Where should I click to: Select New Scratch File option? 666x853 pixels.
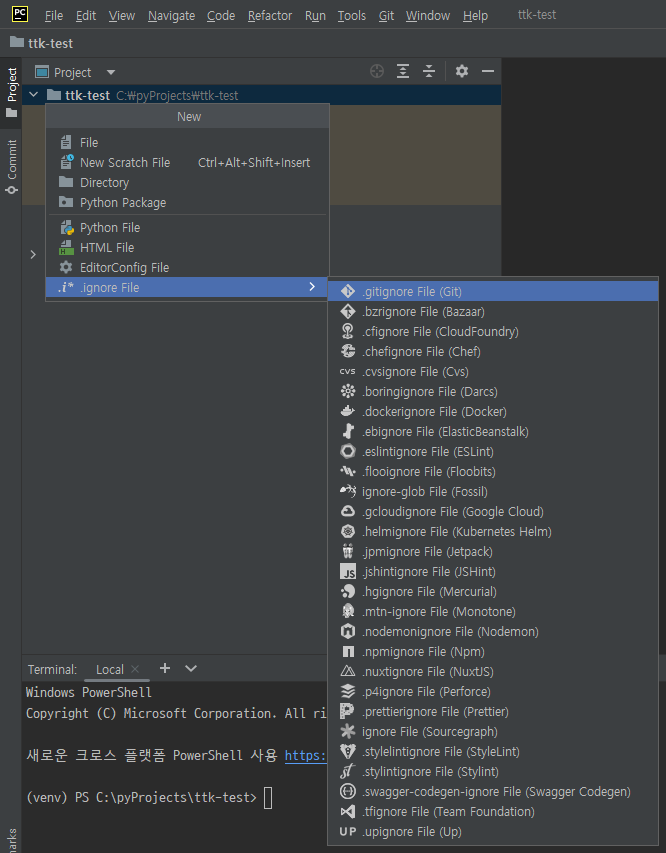point(188,163)
